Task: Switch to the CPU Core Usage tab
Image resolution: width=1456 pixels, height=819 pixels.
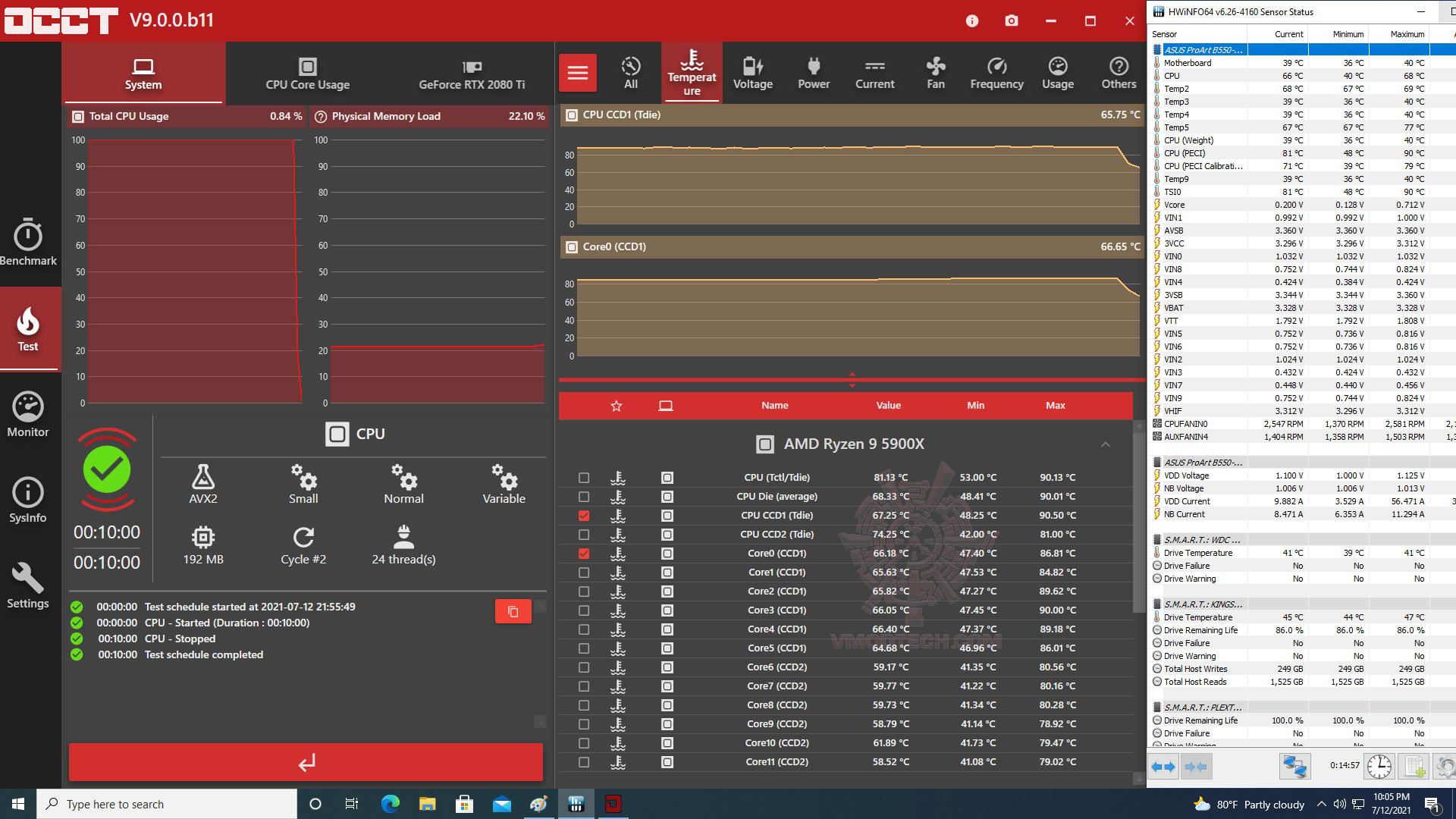Action: point(307,74)
